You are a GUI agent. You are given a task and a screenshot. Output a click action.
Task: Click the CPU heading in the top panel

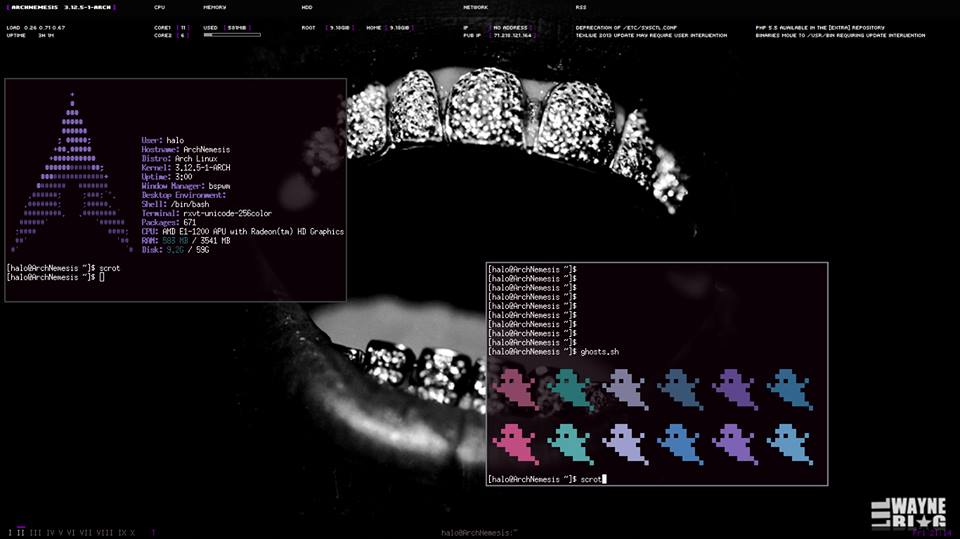pyautogui.click(x=159, y=7)
